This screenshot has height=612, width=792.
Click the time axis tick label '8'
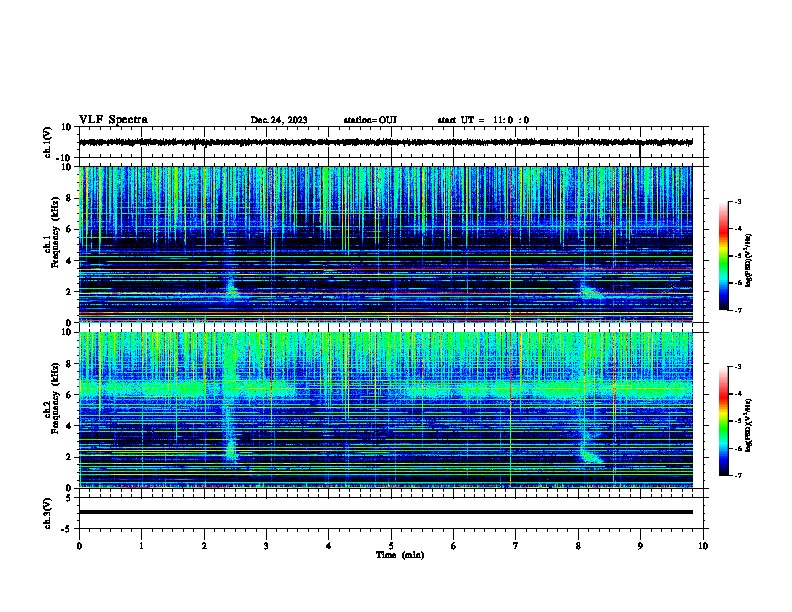[x=578, y=546]
